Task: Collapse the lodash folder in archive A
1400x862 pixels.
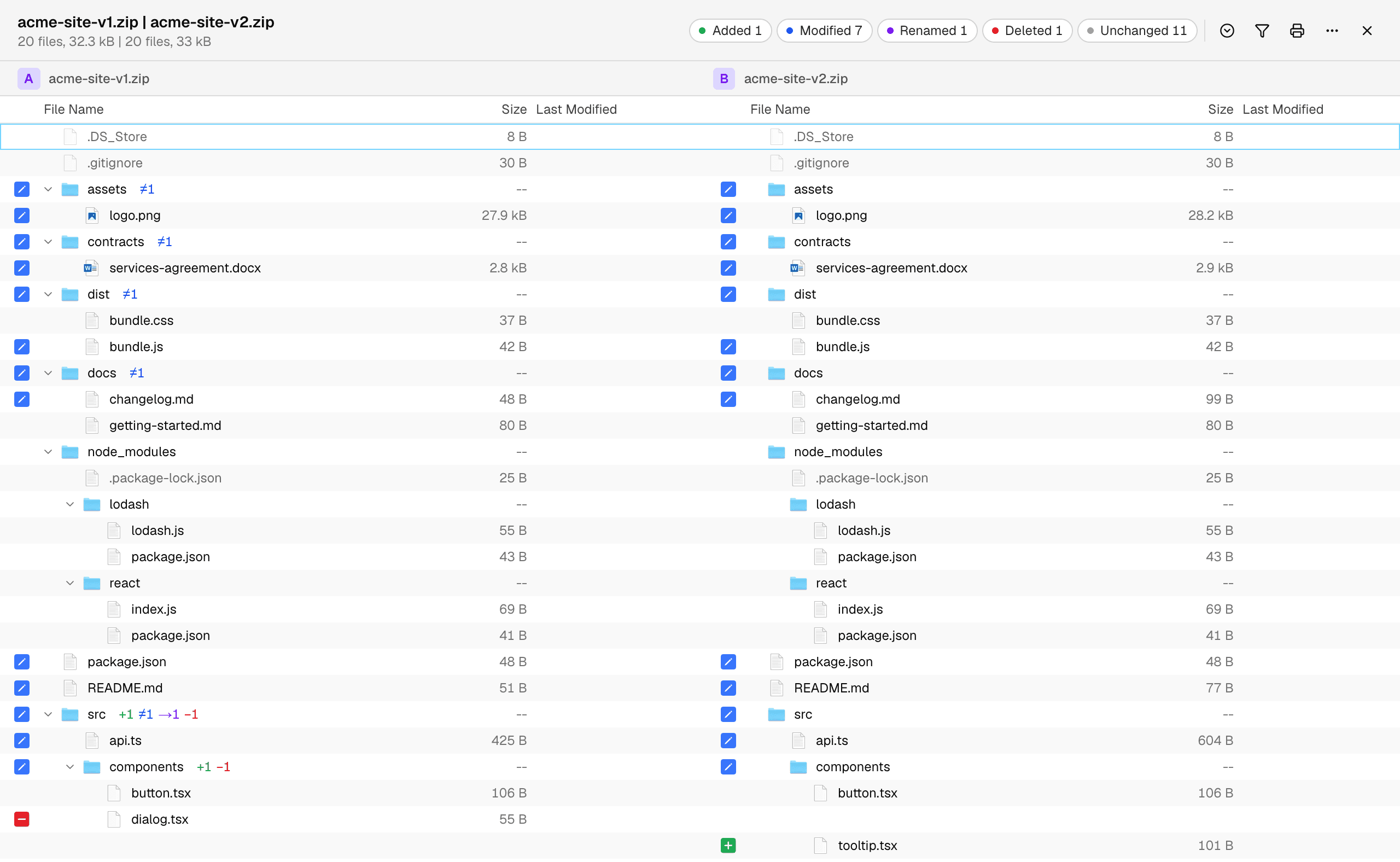Action: [70, 504]
